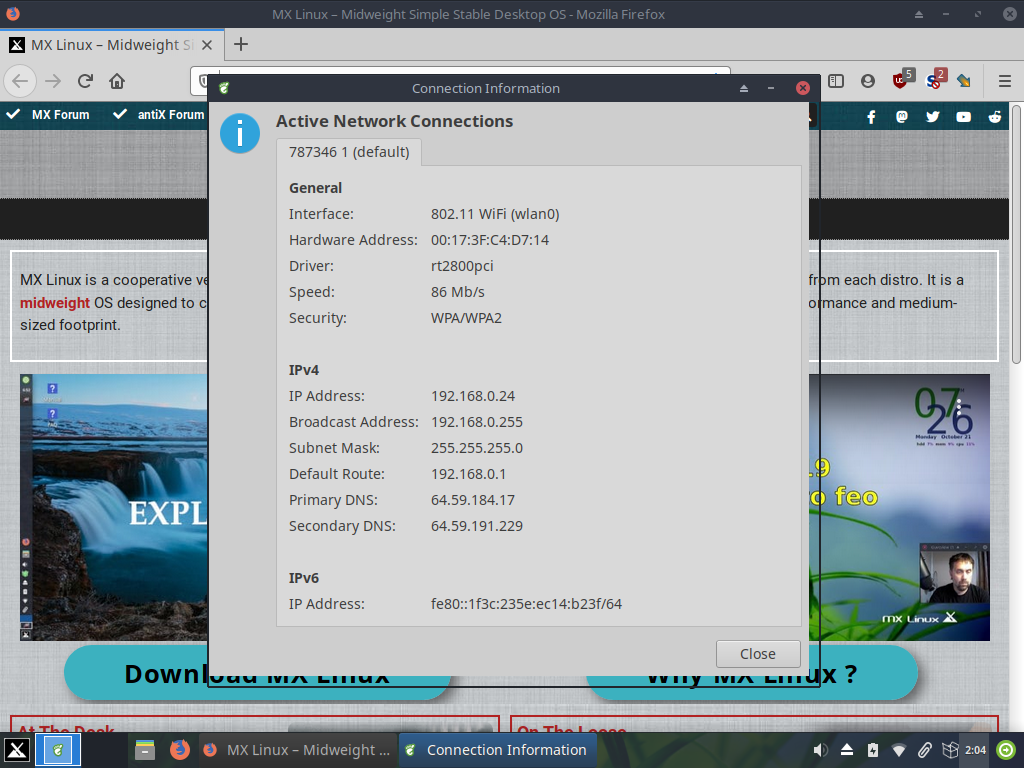Click the default route 192.168.0.1
The width and height of the screenshot is (1024, 768).
468,474
